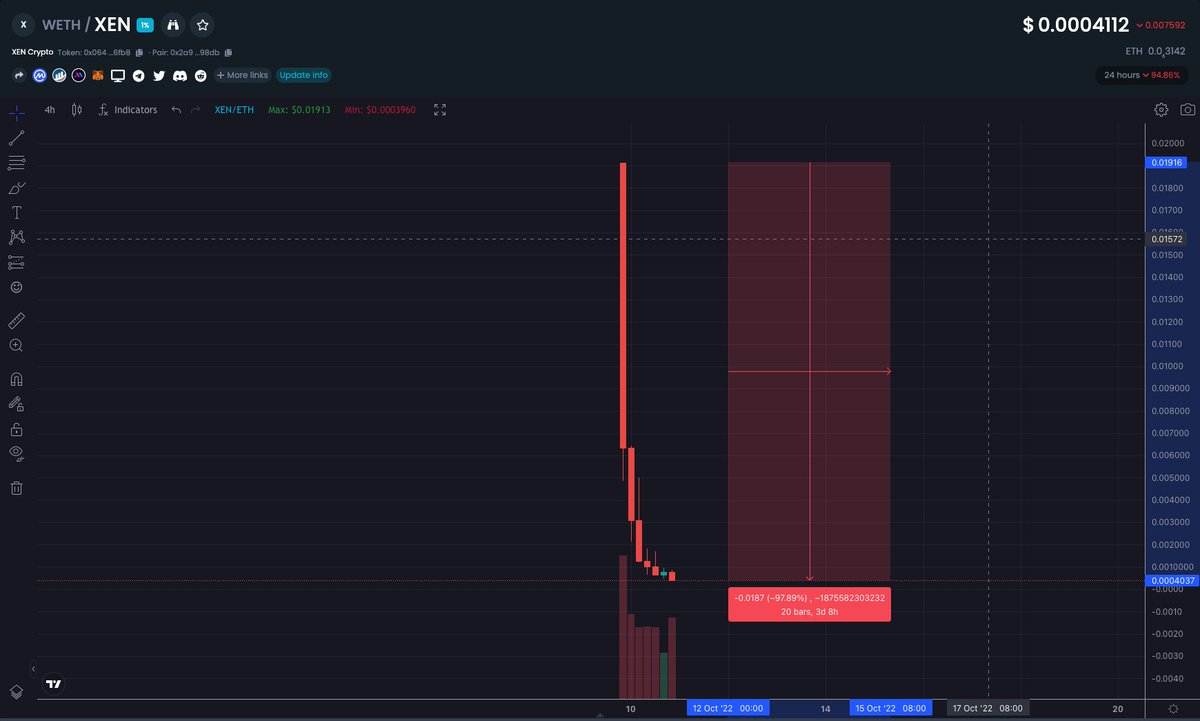Screen dimensions: 1200x721
Task: Select the zoom in tool
Action: tap(16, 345)
